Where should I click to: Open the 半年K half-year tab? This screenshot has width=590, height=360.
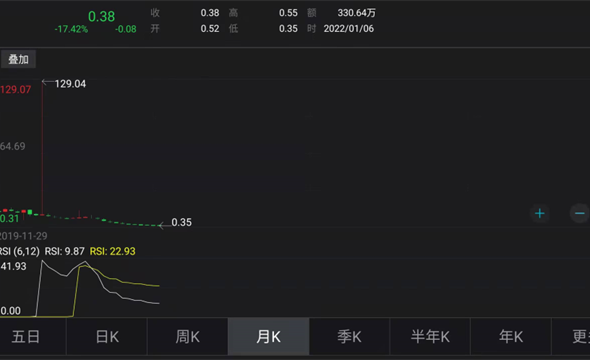point(430,337)
